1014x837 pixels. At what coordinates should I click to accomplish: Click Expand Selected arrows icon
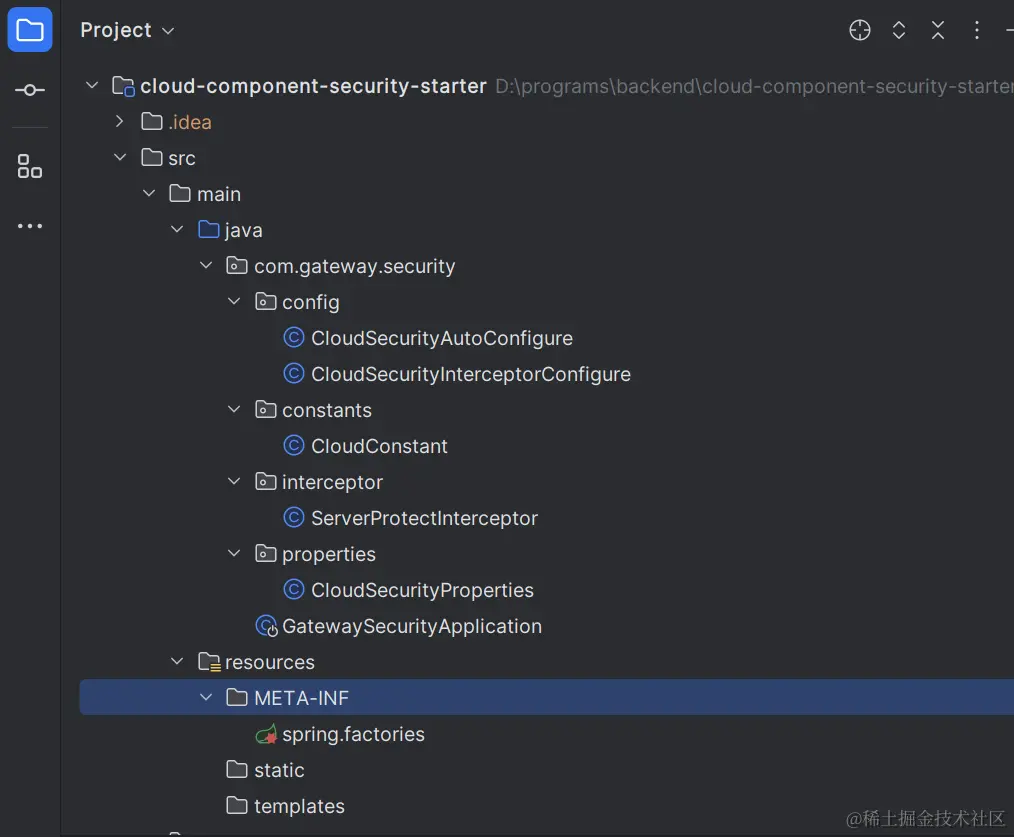(x=899, y=30)
